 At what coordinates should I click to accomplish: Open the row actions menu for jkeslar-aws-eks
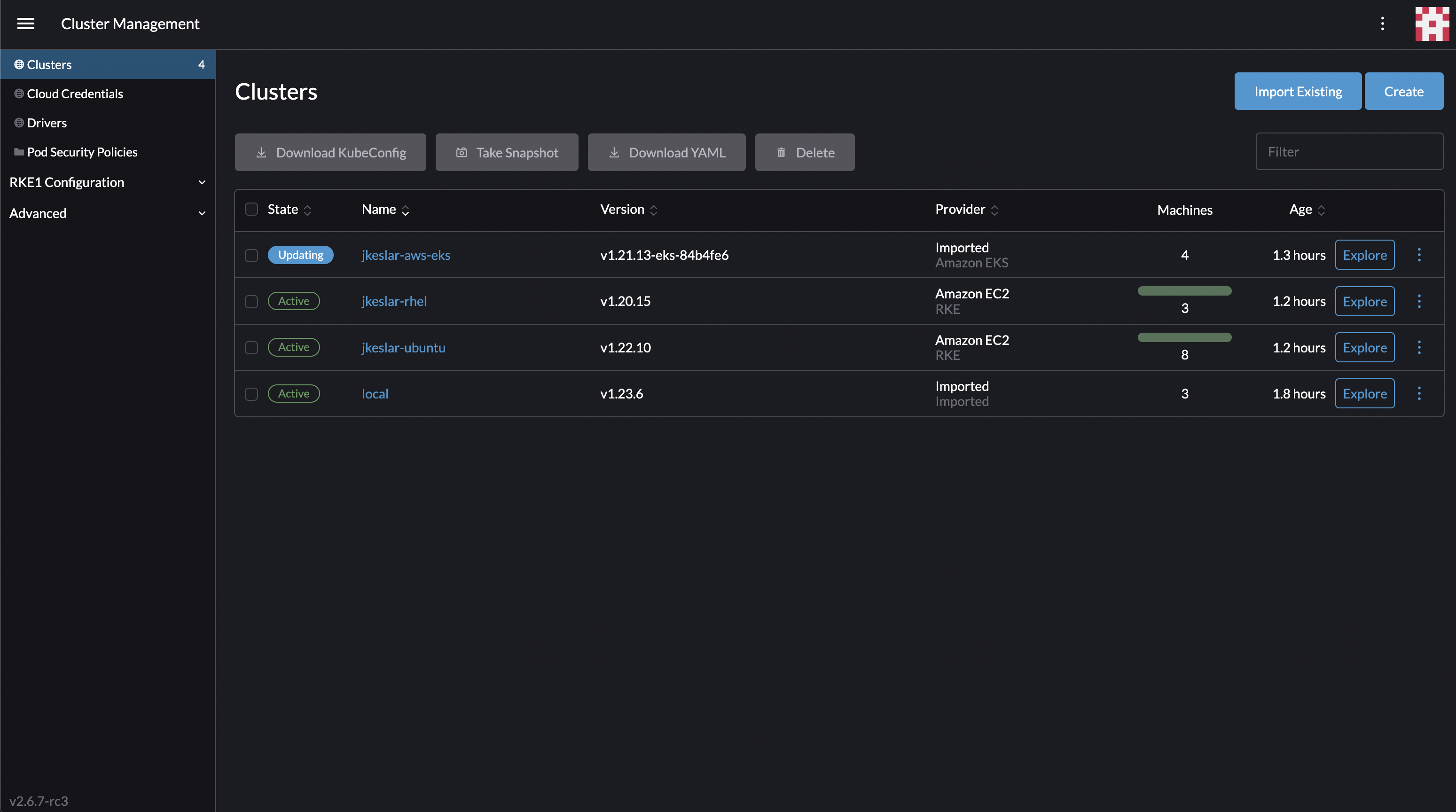pos(1419,254)
